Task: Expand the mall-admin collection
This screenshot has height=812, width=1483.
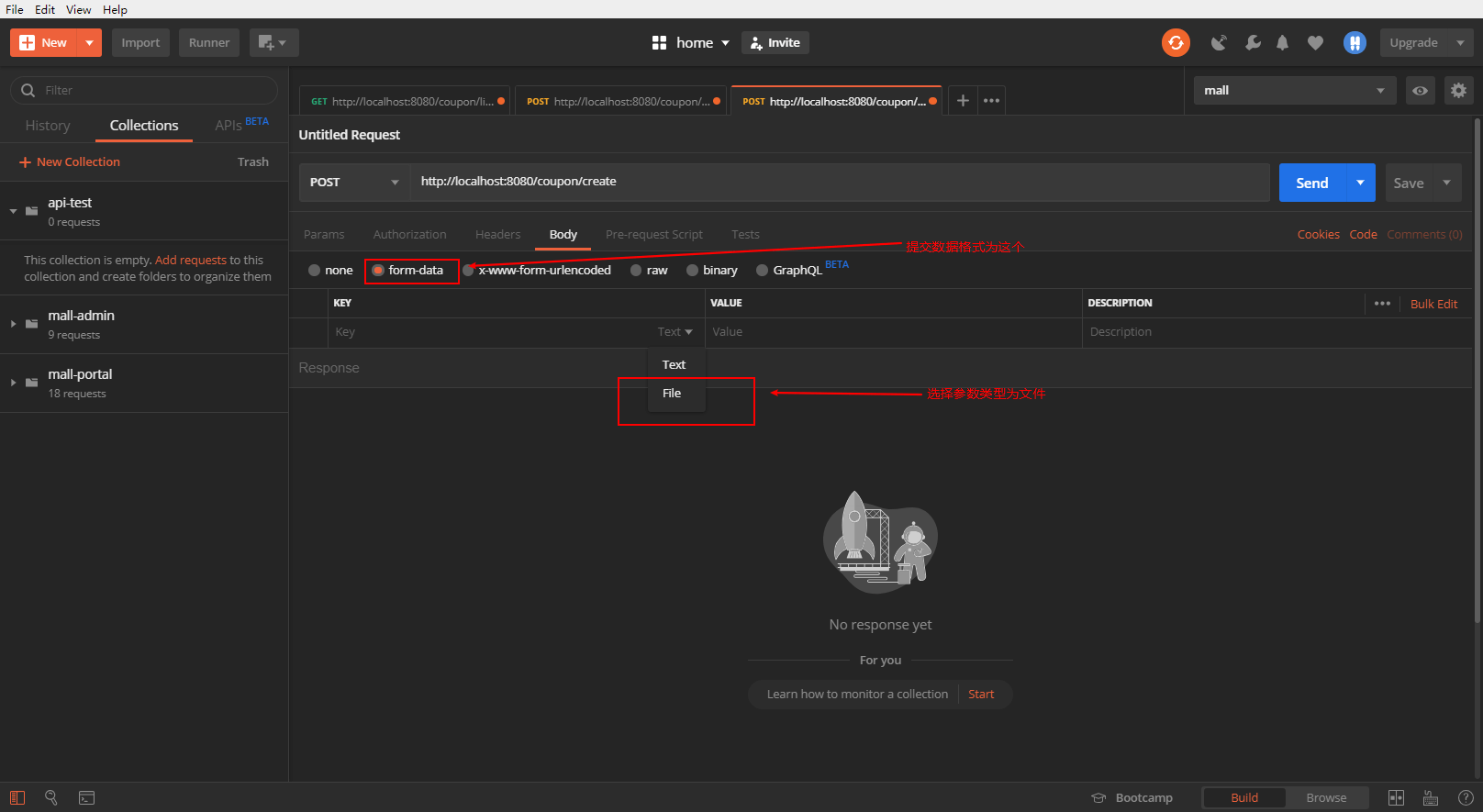Action: point(14,324)
